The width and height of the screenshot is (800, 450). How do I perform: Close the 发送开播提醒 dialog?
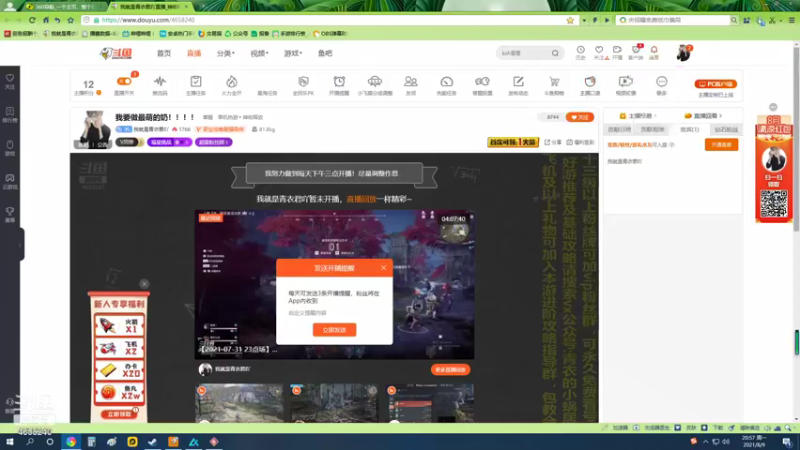point(384,267)
